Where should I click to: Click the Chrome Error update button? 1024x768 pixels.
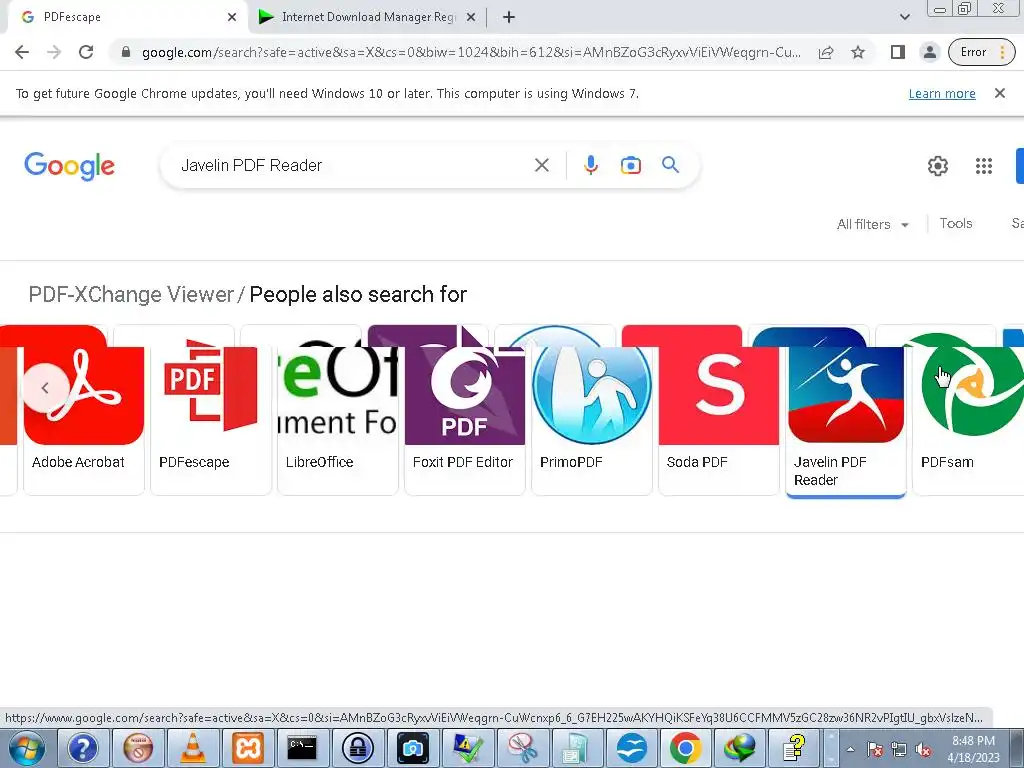click(982, 52)
